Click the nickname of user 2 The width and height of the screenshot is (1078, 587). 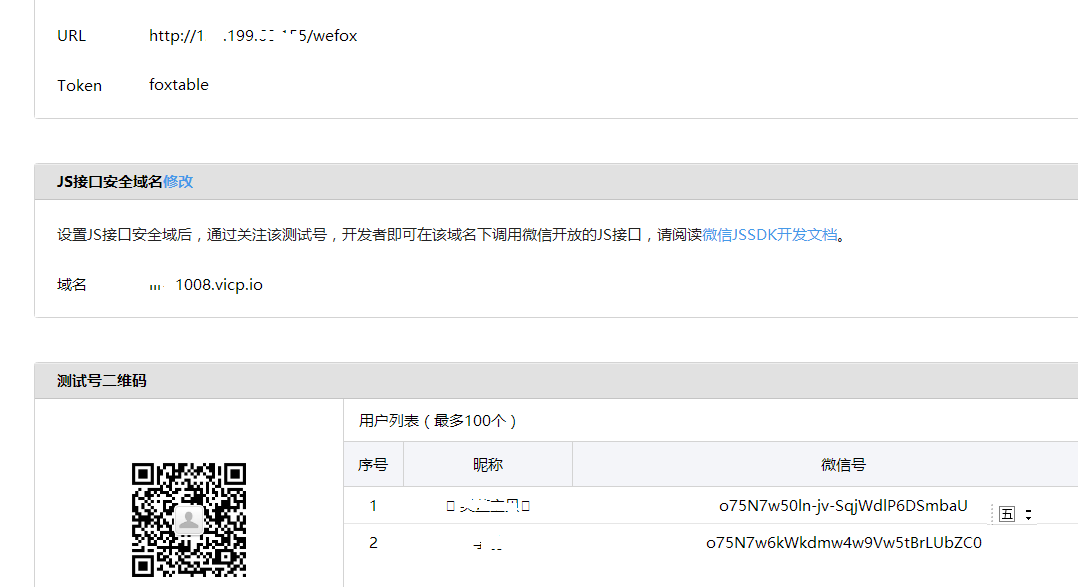(x=487, y=545)
